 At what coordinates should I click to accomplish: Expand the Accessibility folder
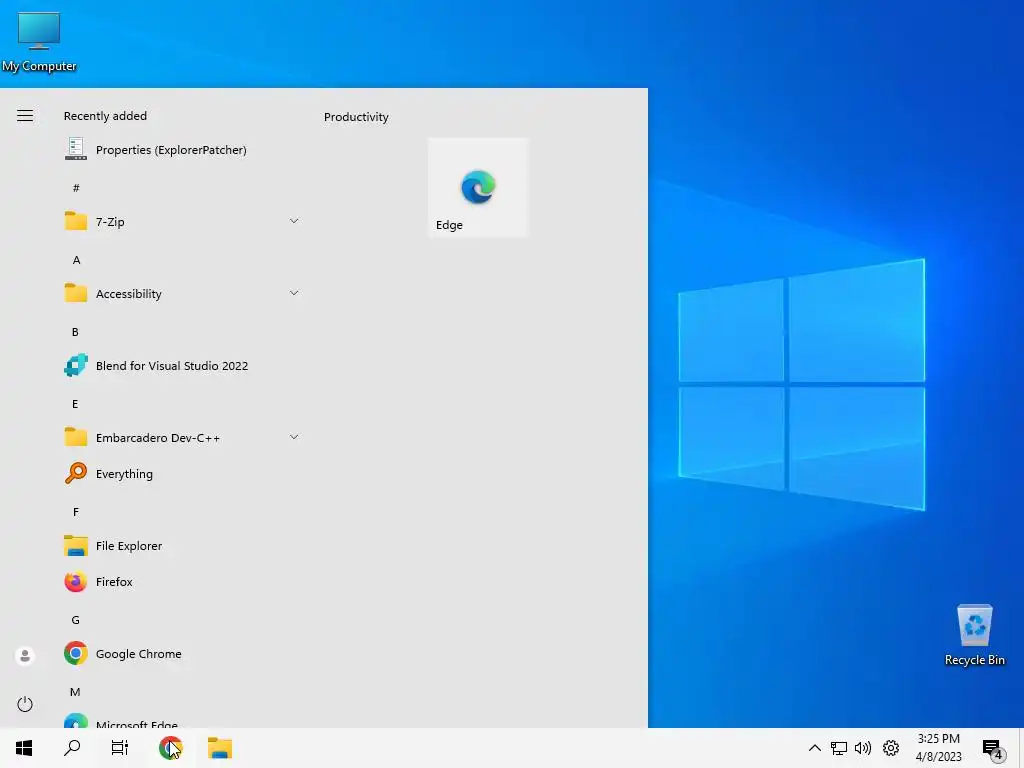183,293
